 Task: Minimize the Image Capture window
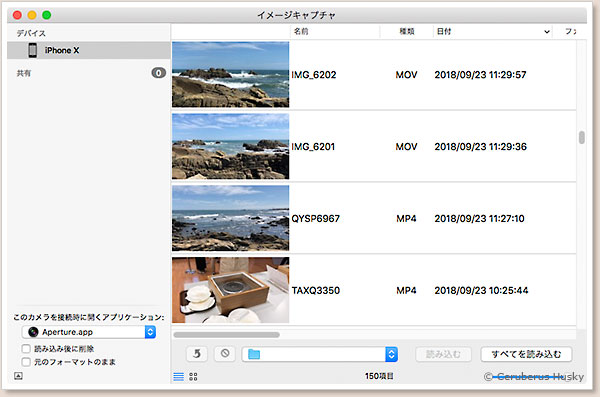pyautogui.click(x=32, y=15)
